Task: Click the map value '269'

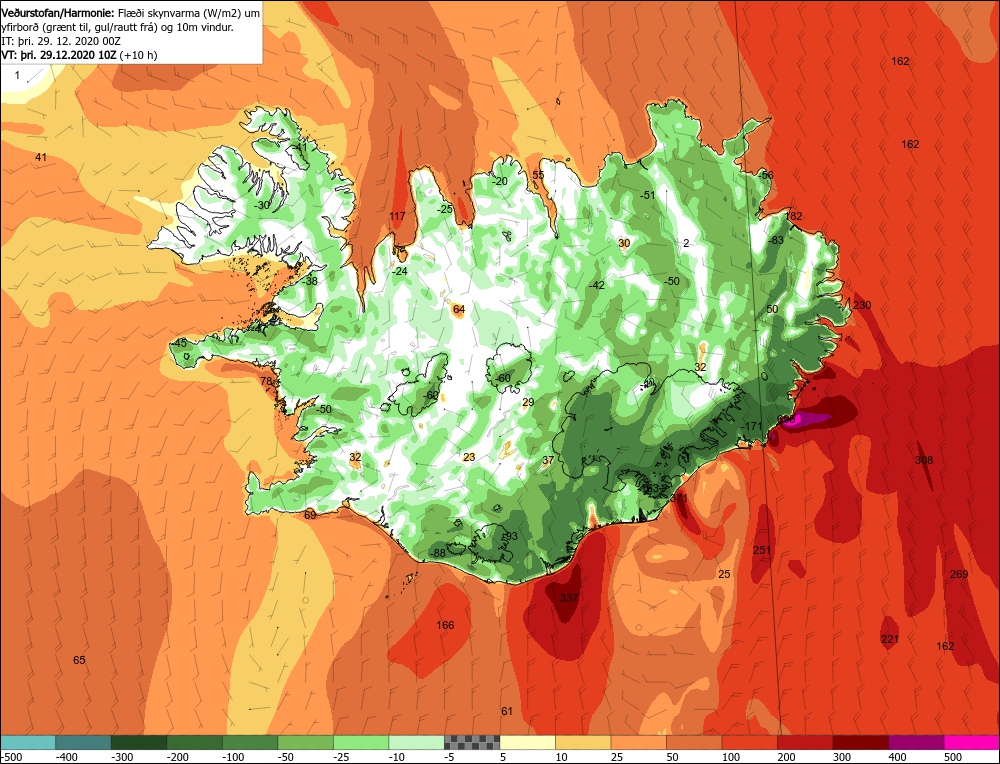Action: click(x=959, y=574)
